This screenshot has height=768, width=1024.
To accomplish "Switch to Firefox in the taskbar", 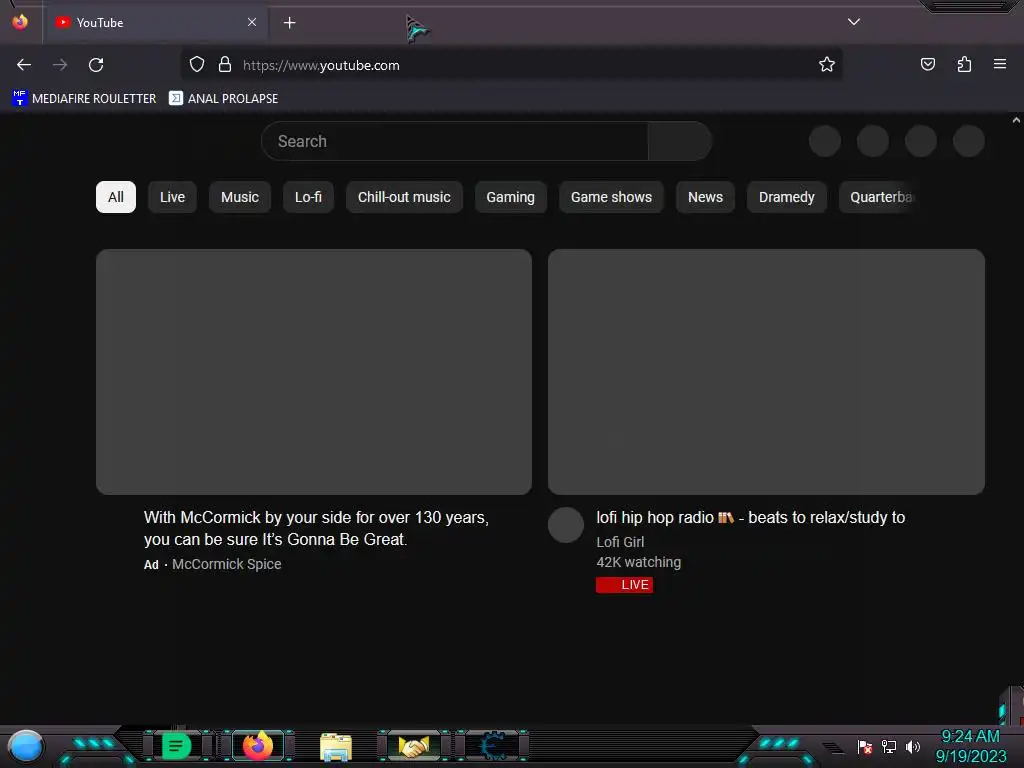I will [x=258, y=745].
